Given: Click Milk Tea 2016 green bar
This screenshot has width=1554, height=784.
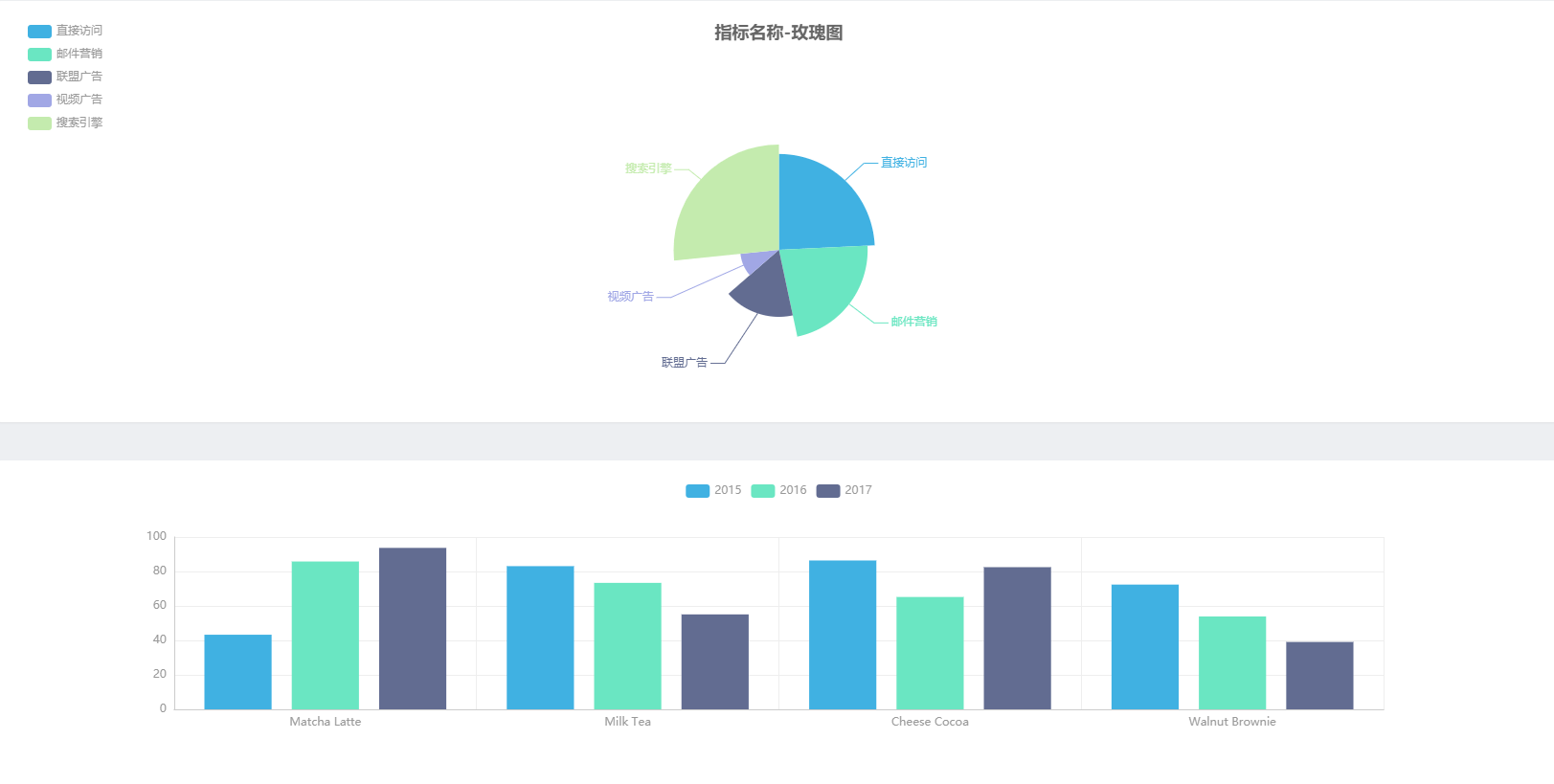Looking at the screenshot, I should point(627,646).
